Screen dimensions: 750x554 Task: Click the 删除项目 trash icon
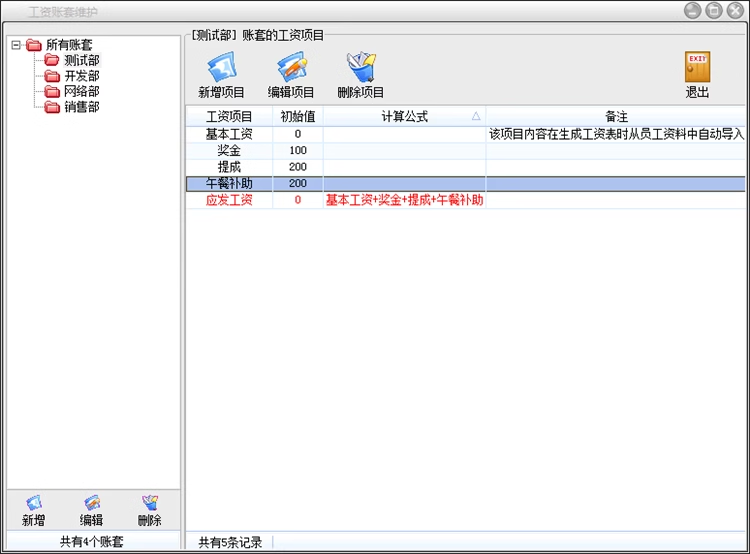click(361, 66)
